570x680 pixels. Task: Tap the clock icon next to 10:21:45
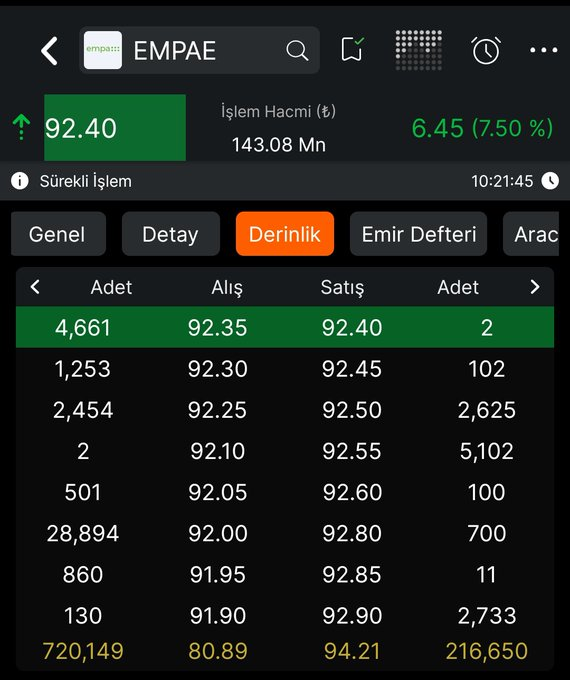[x=550, y=181]
